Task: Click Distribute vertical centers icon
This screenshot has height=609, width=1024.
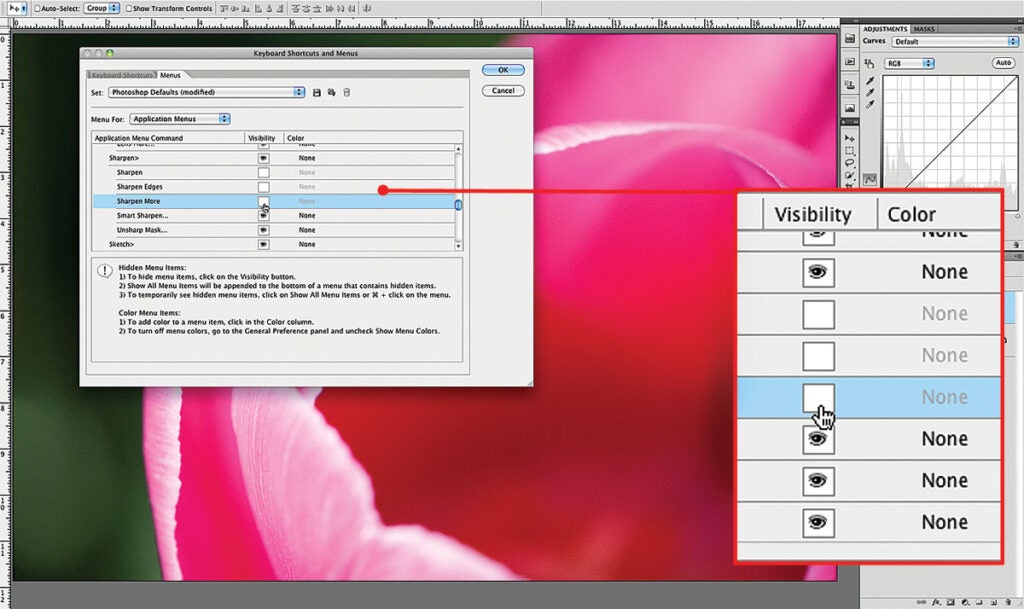Action: pos(306,8)
